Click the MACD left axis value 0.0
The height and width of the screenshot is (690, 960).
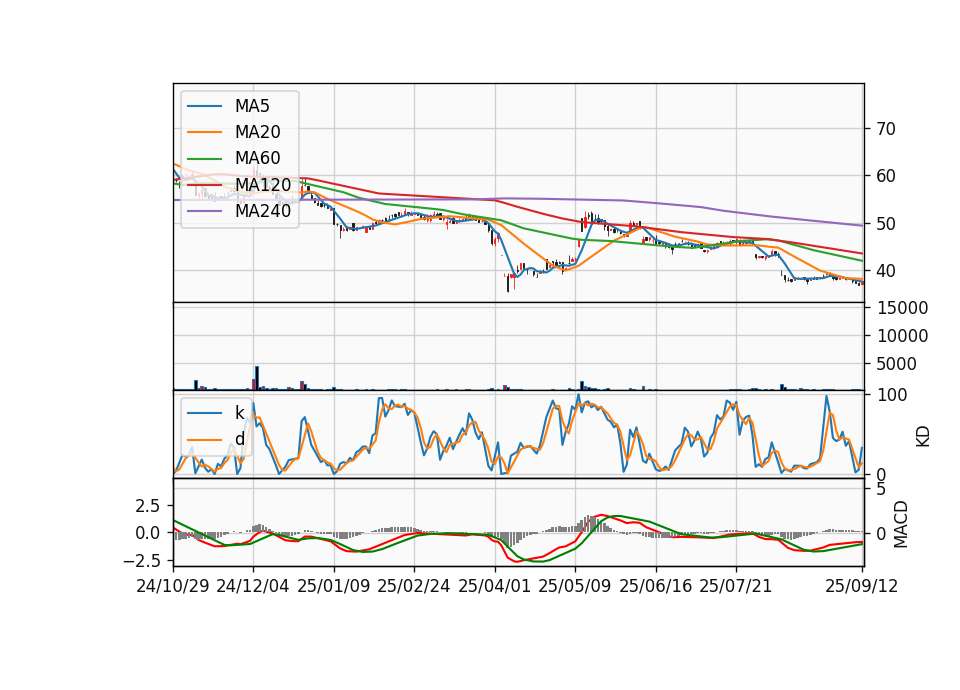(148, 533)
